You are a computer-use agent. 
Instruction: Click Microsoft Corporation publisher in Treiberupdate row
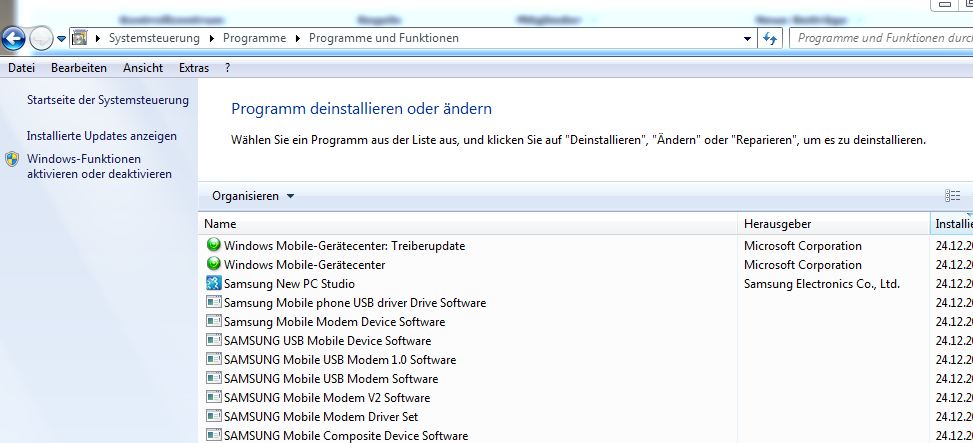tap(803, 246)
